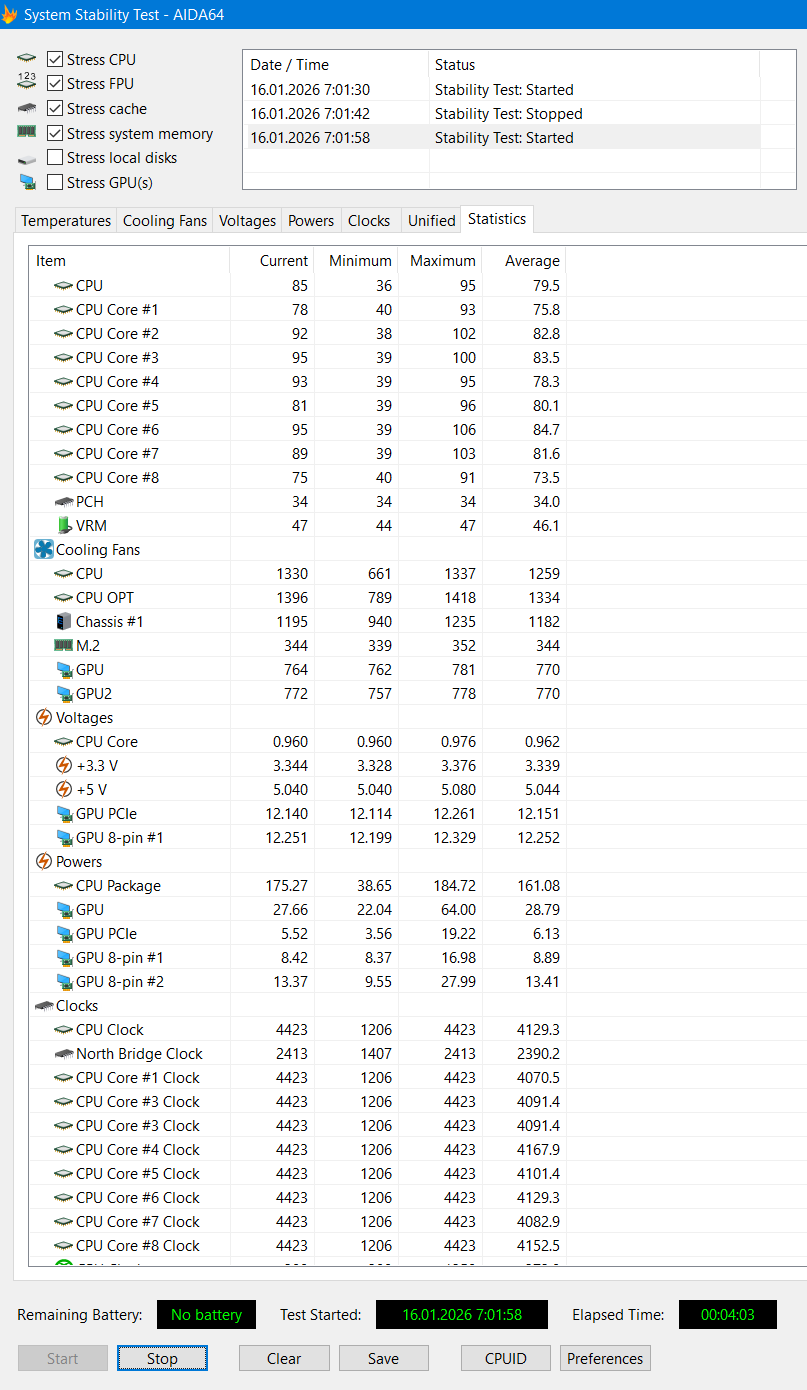Sort by the Item column header
The height and width of the screenshot is (1390, 807).
tap(129, 260)
